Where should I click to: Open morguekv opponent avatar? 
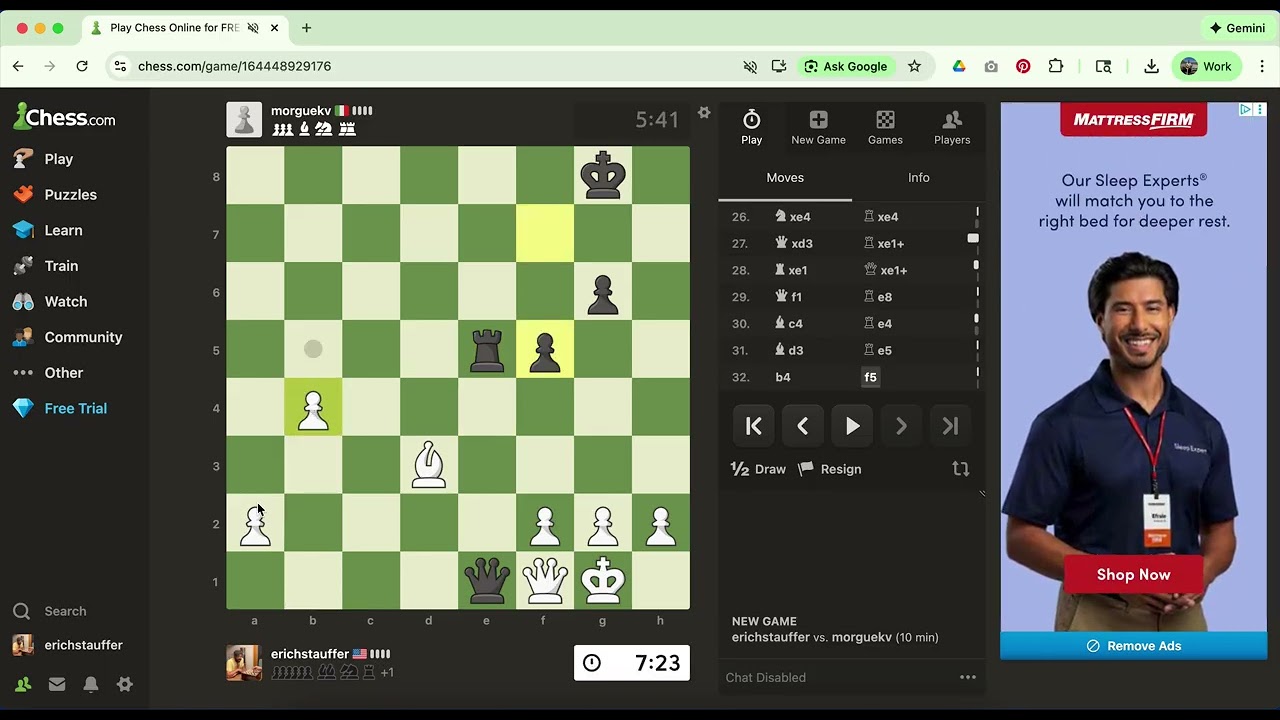tap(244, 119)
